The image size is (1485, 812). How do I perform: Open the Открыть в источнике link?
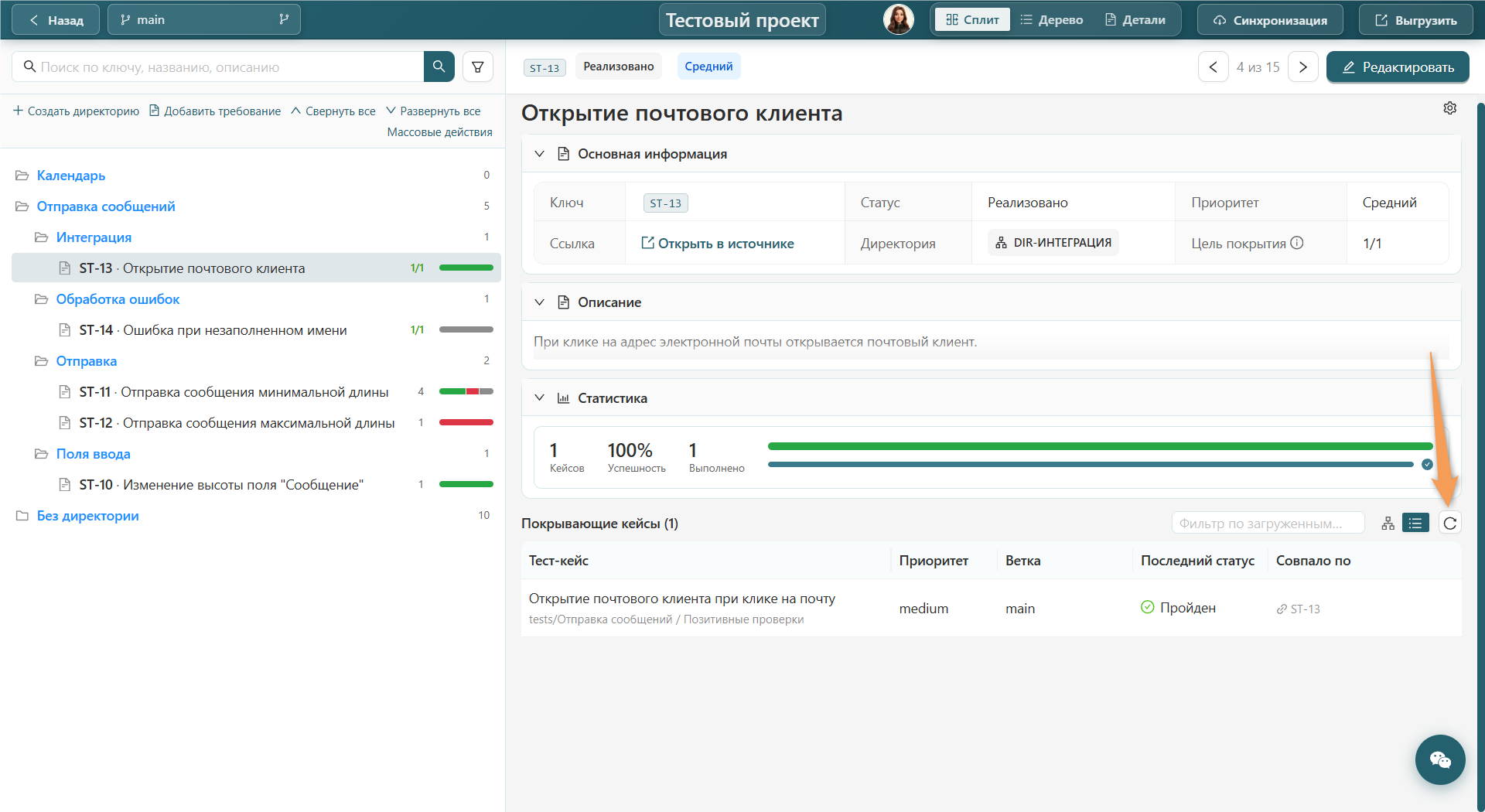pyautogui.click(x=717, y=244)
